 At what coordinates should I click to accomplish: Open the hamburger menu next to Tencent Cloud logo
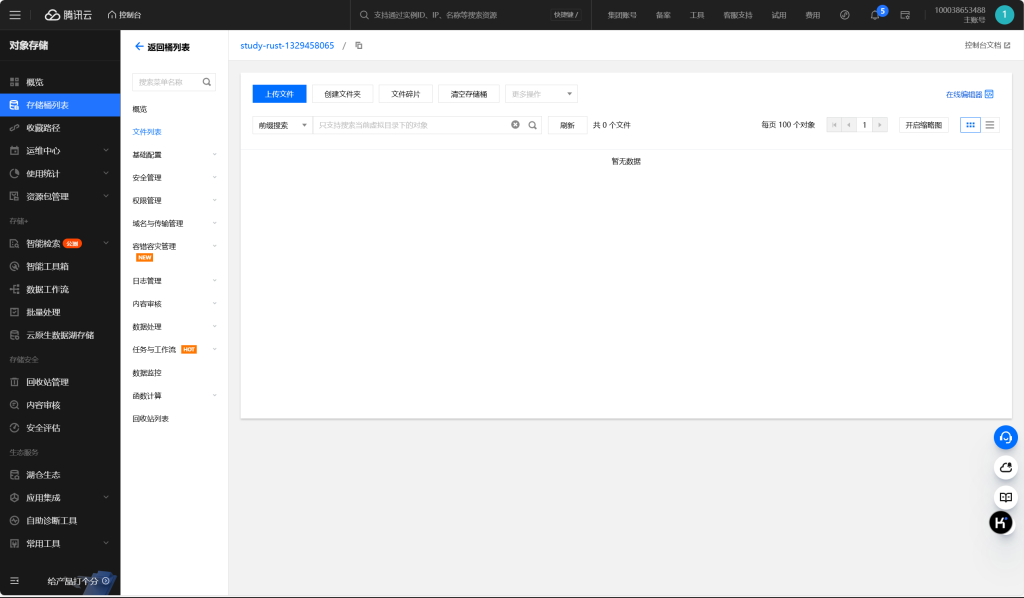coord(14,15)
